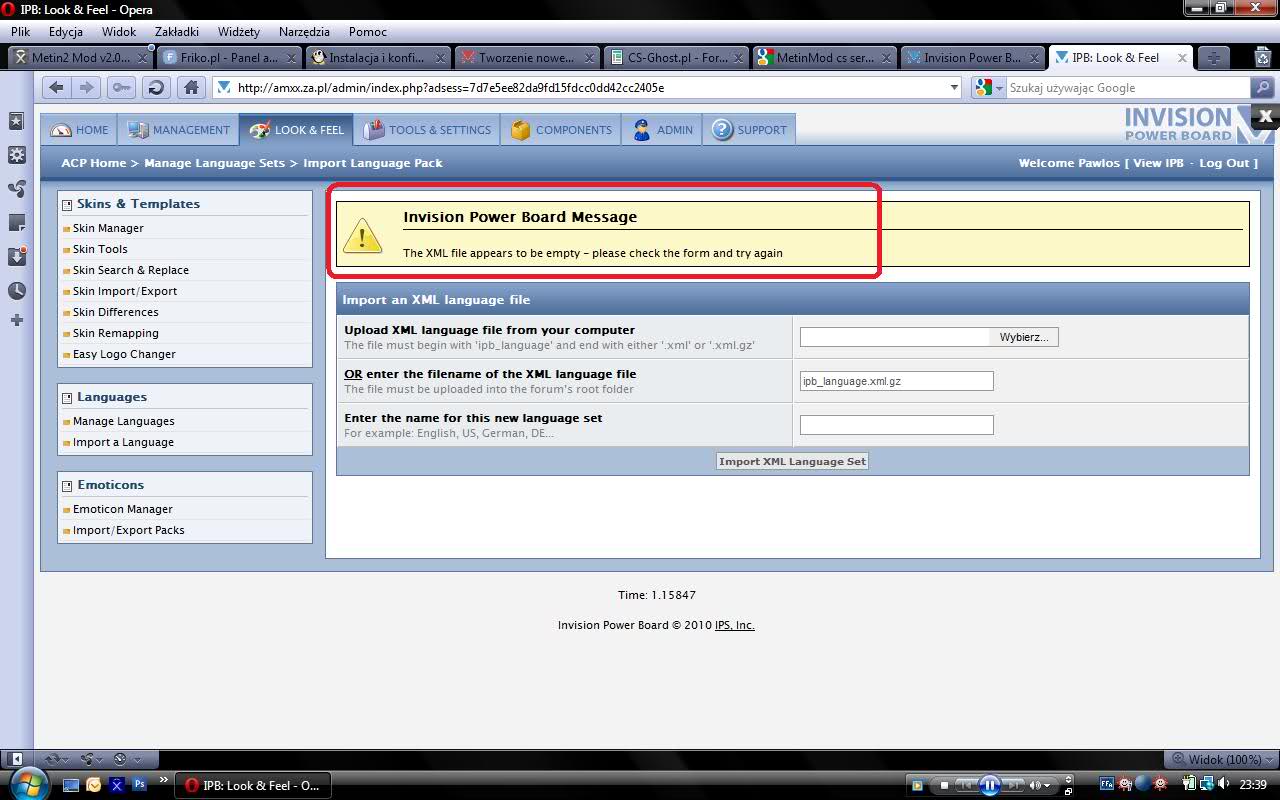Open the Opera Turbo status bar menu
1280x800 pixels.
point(126,759)
